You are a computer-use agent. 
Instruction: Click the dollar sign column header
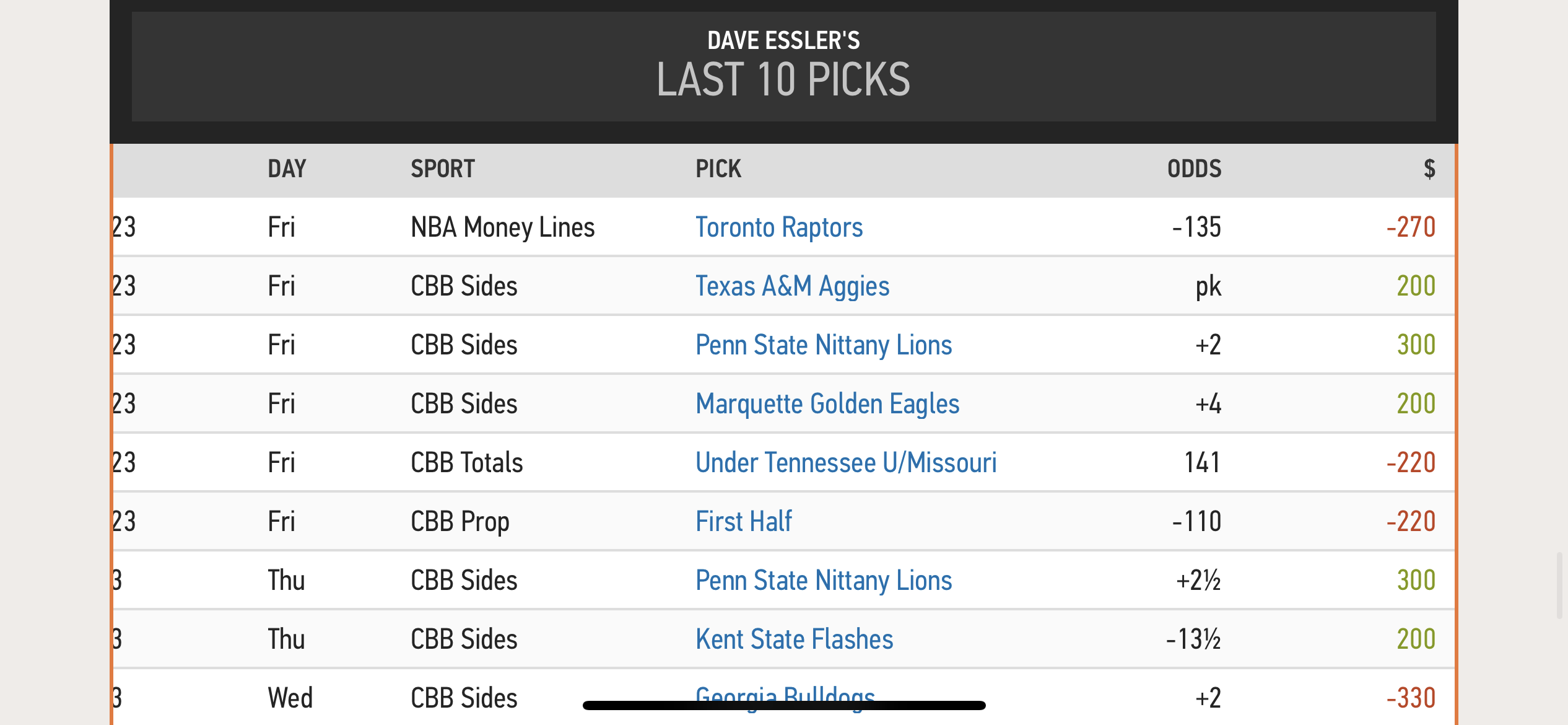point(1429,169)
